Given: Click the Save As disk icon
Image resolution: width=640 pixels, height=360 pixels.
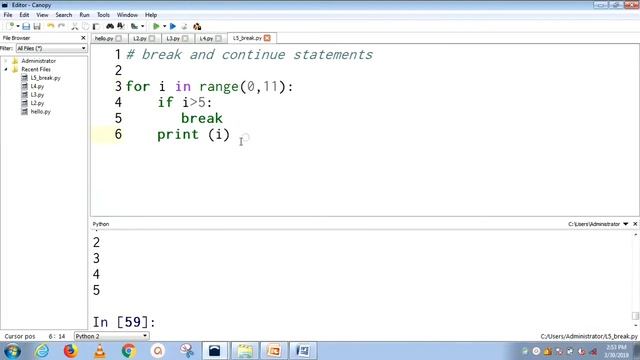Looking at the screenshot, I should pyautogui.click(x=37, y=27).
